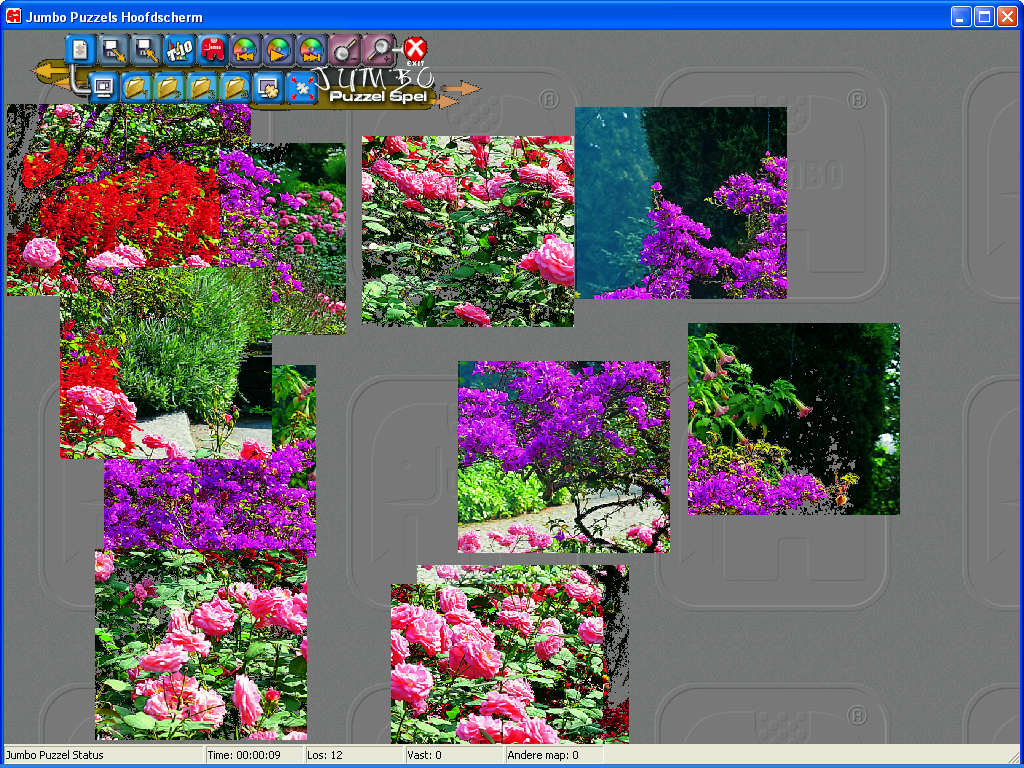1024x768 pixels.
Task: Click the red Jumbo elephant icon
Action: click(x=213, y=49)
